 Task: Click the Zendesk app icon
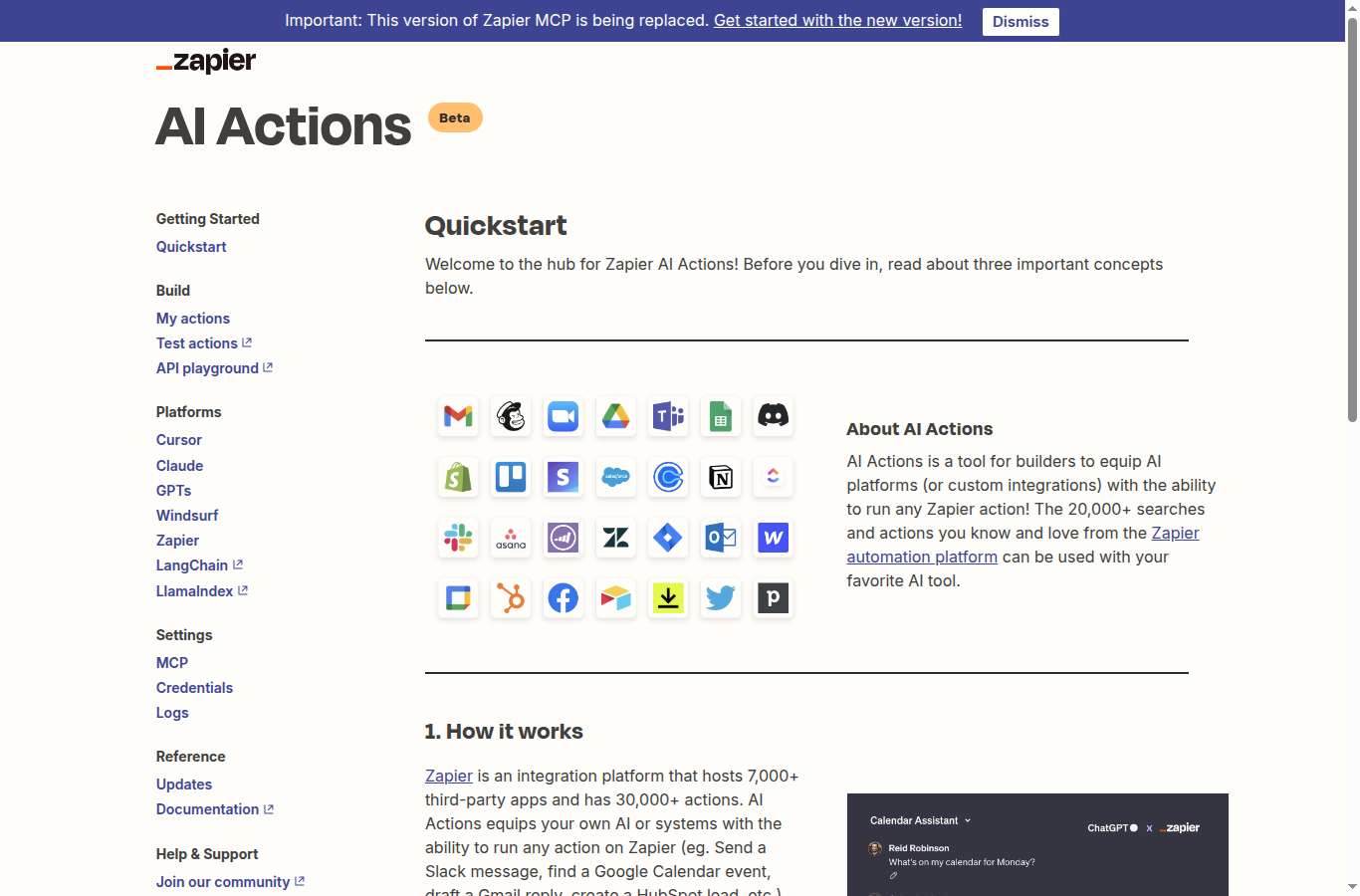[616, 538]
